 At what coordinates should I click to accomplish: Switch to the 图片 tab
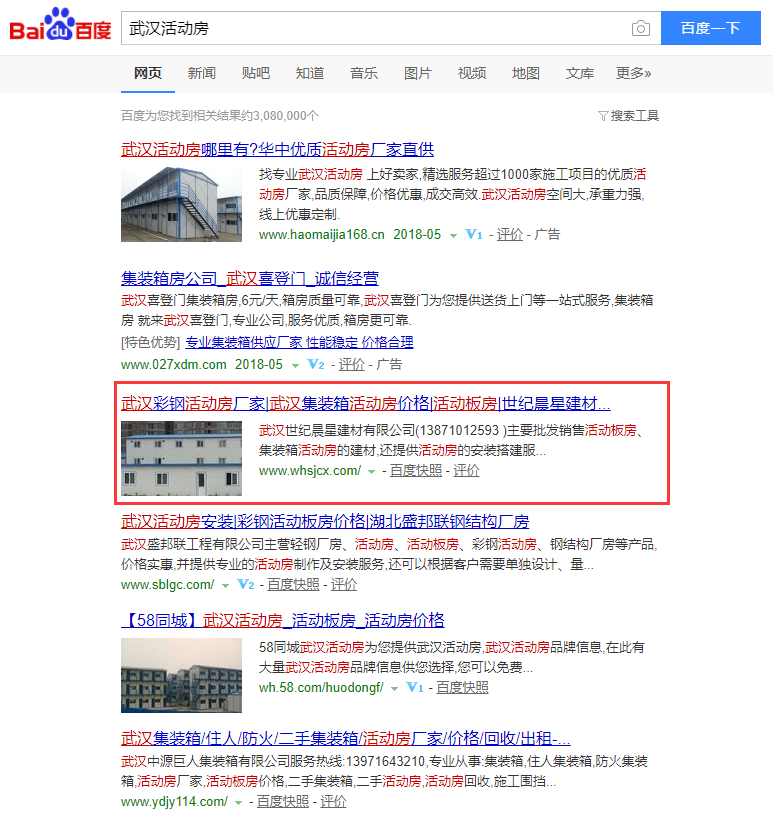418,73
